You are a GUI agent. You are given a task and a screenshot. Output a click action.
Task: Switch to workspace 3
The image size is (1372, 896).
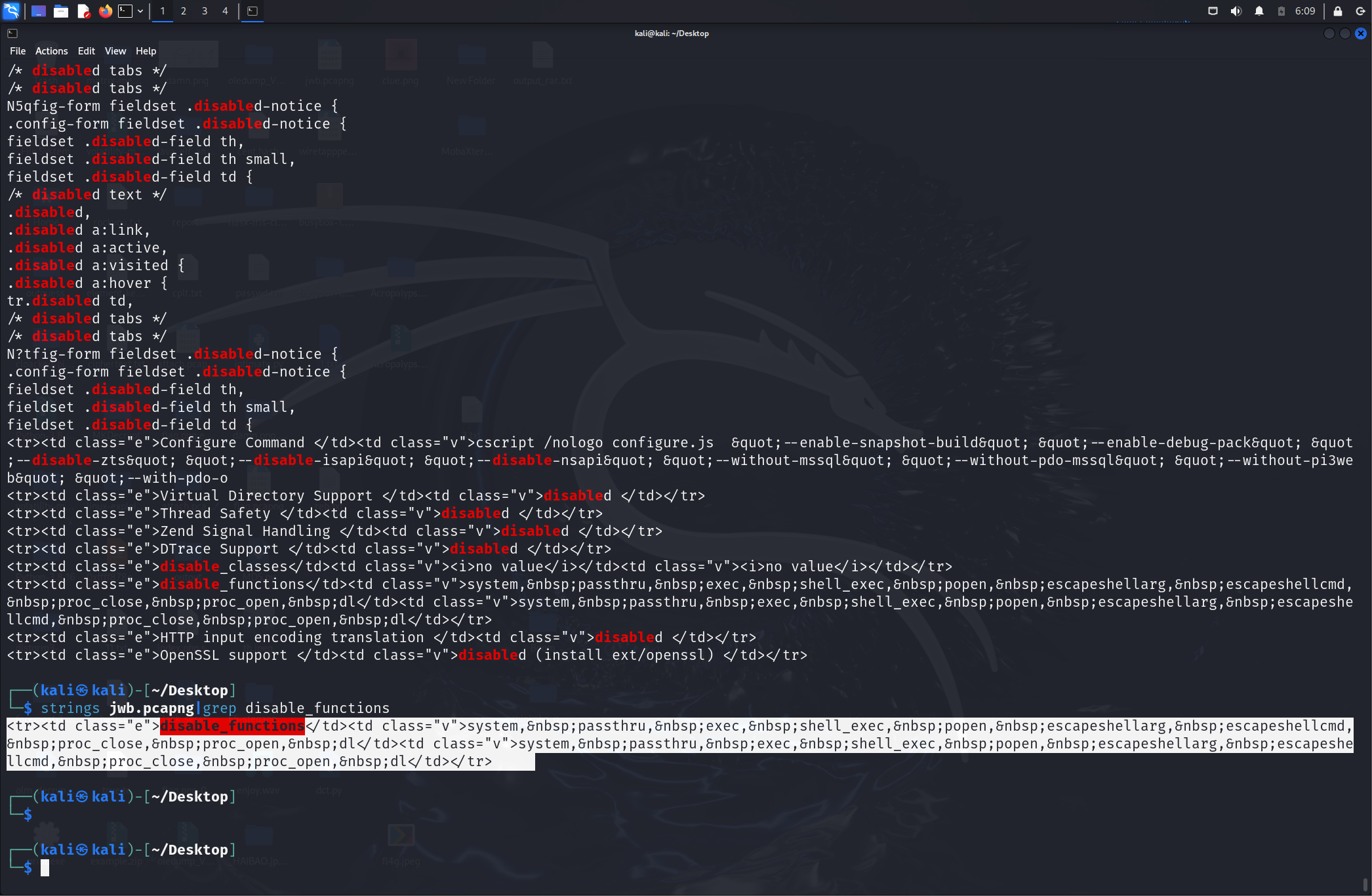[205, 11]
